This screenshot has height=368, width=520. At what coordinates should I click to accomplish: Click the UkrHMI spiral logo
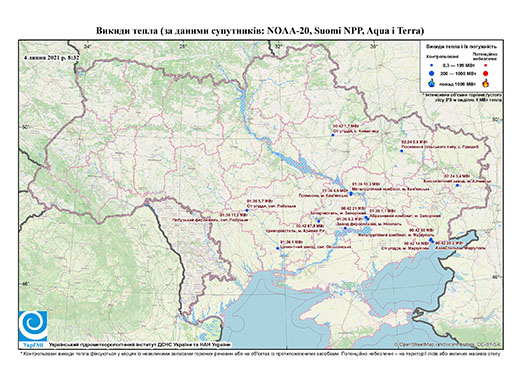coord(33,325)
